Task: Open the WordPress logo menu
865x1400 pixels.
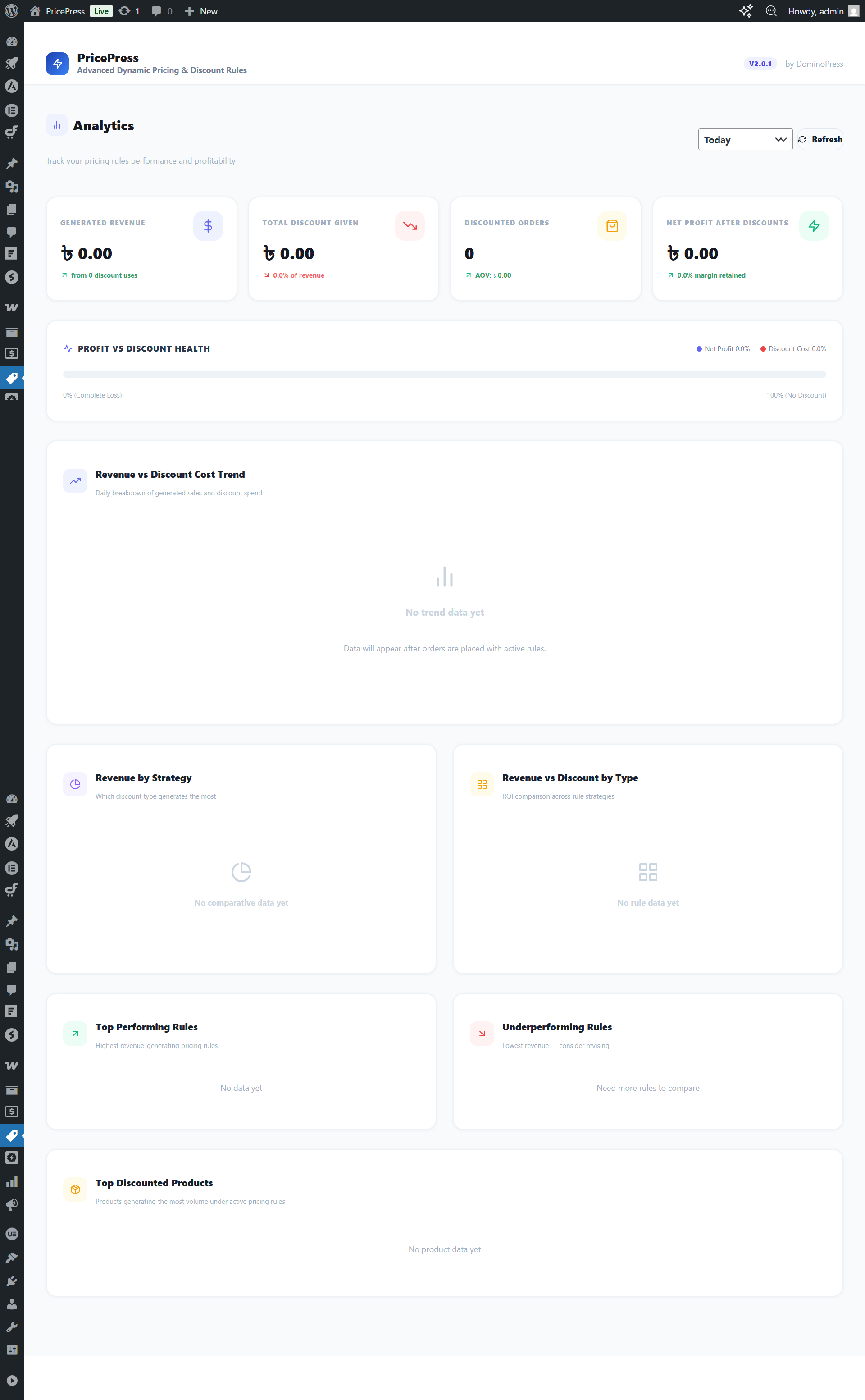Action: [x=11, y=11]
